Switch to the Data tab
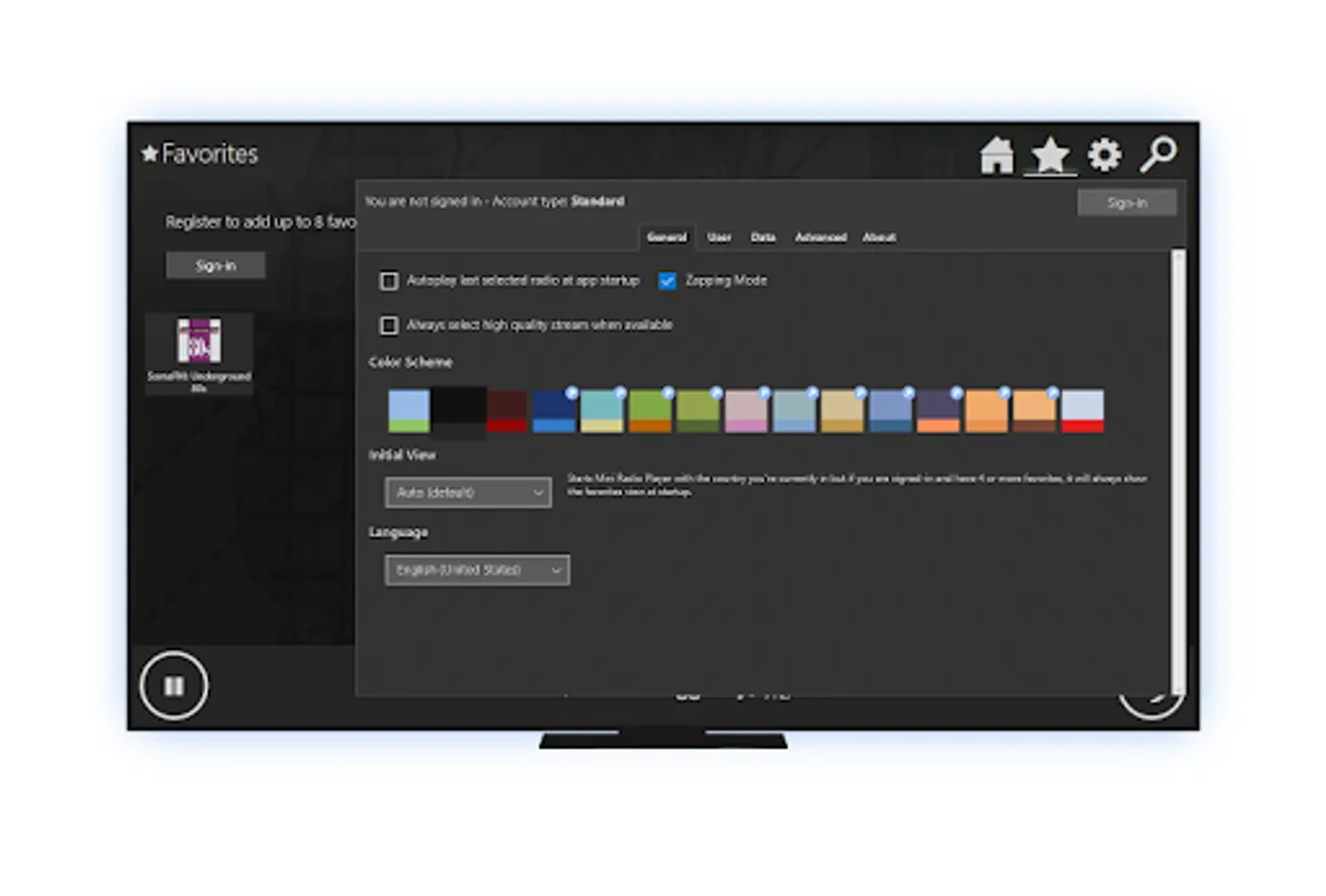This screenshot has height=896, width=1326. [x=763, y=237]
